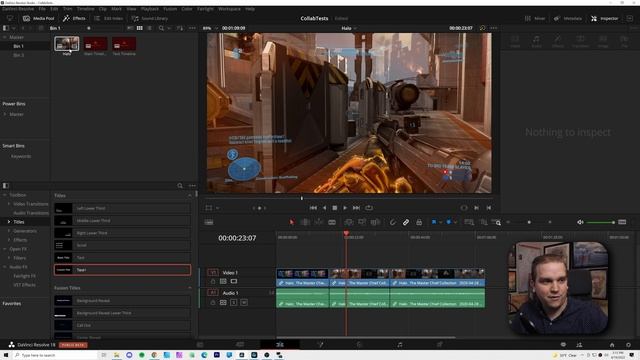This screenshot has width=640, height=360.
Task: Select the timeline Selection Mode arrow tool
Action: pos(291,222)
